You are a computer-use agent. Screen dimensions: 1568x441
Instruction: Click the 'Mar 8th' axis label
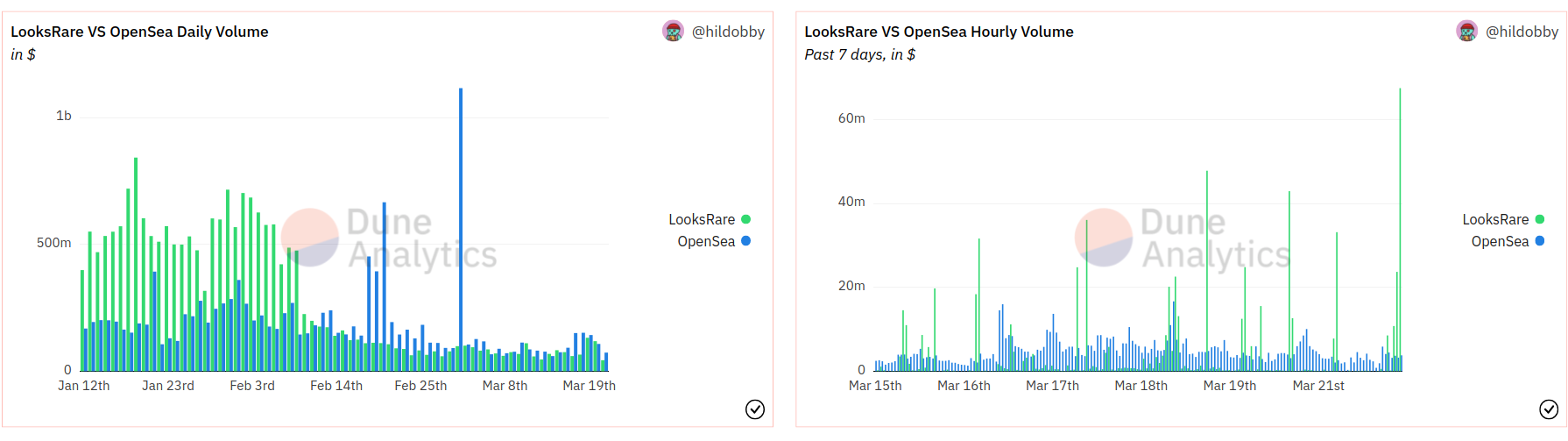coord(505,386)
